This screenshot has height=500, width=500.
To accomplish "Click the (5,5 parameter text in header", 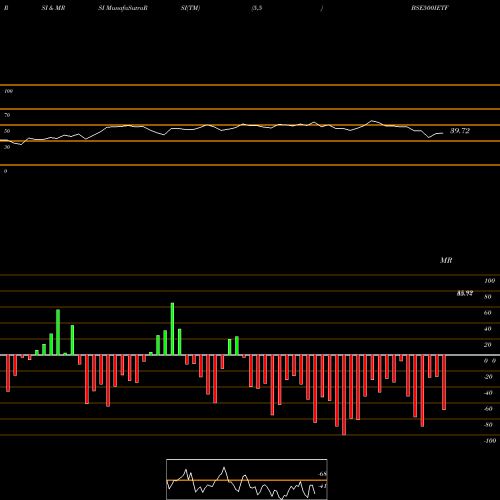I will click(x=257, y=8).
